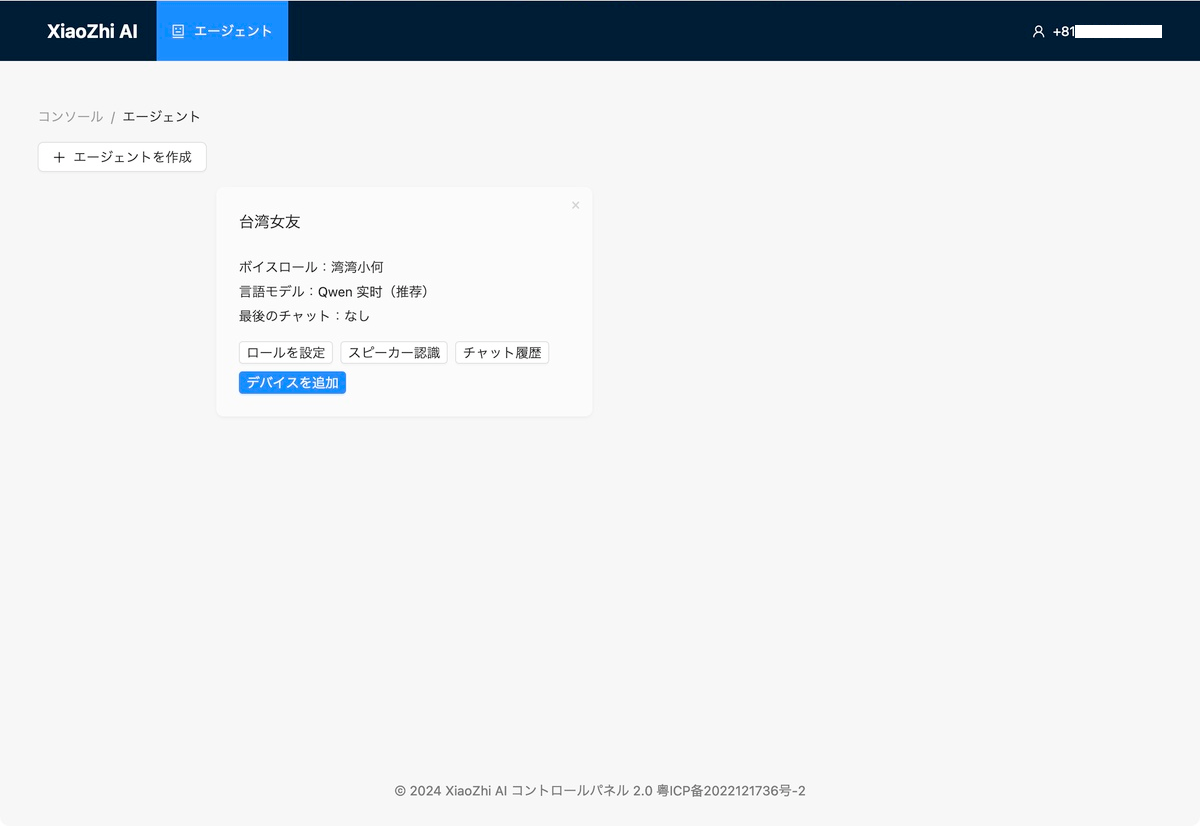The image size is (1200, 826).
Task: View チャット履歴 for 台湾女友
Action: (x=502, y=353)
